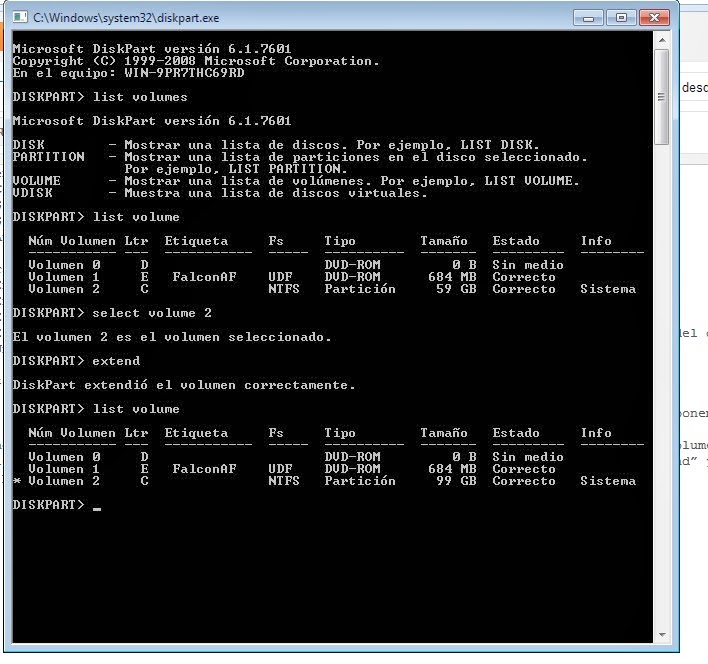Click the '99 GB' size in second table

pyautogui.click(x=456, y=481)
